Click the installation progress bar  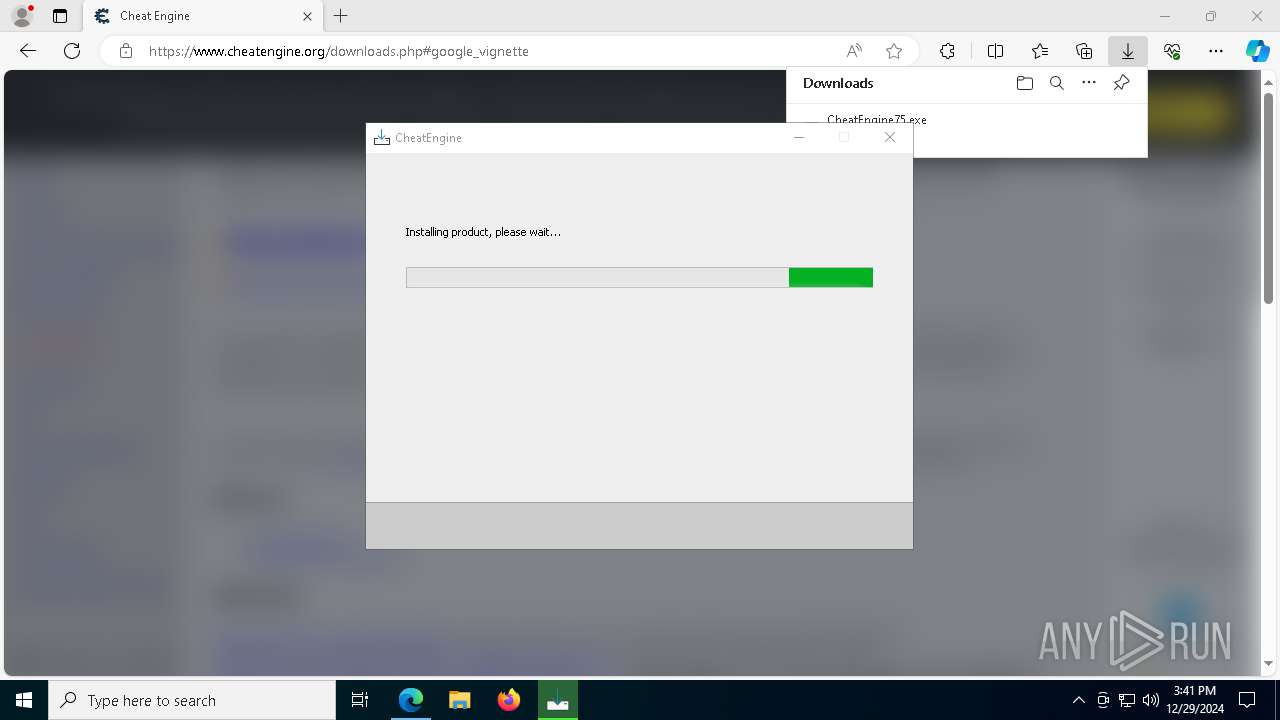(639, 277)
